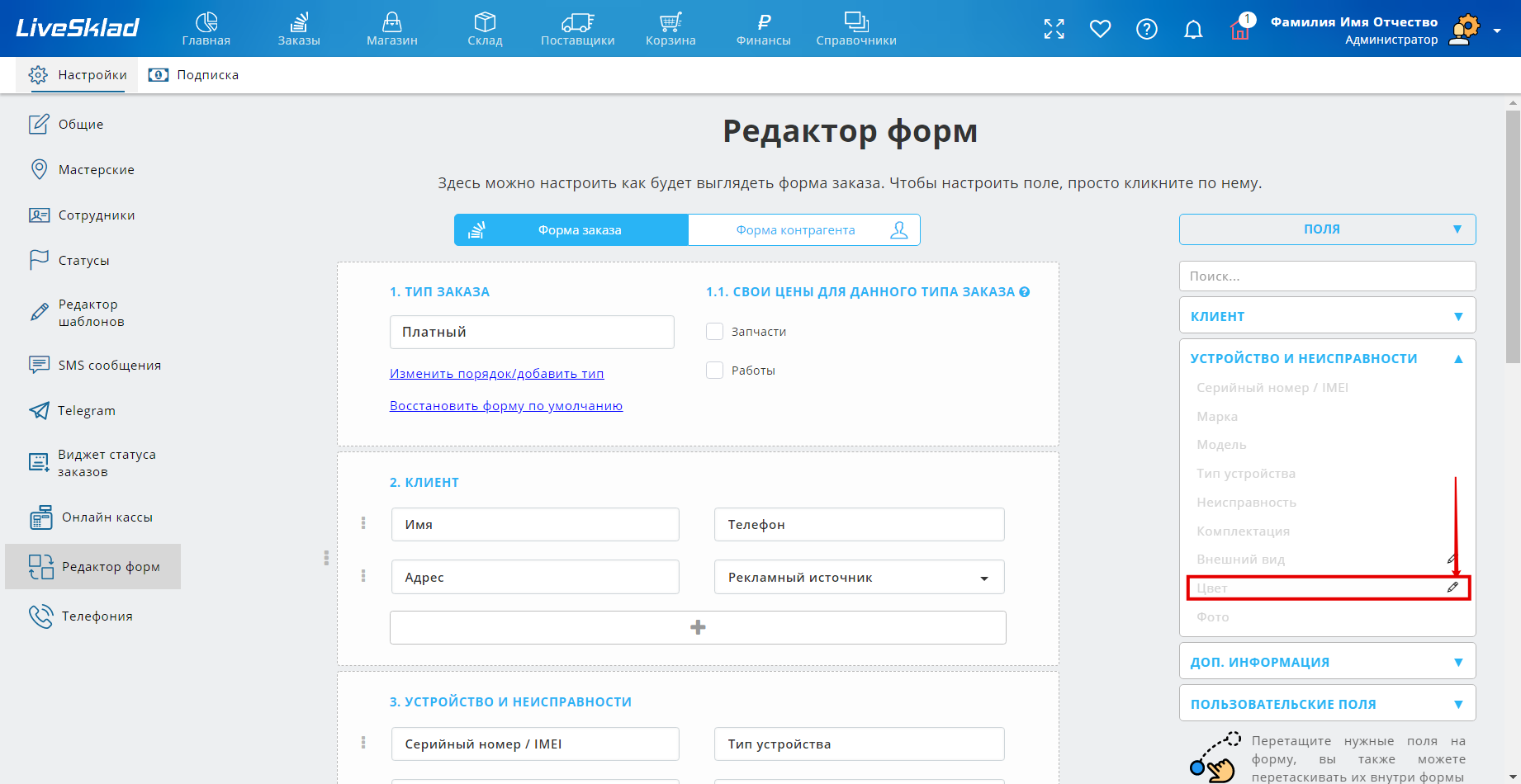Open Общие settings in sidebar
This screenshot has height=784, width=1521.
click(x=66, y=124)
